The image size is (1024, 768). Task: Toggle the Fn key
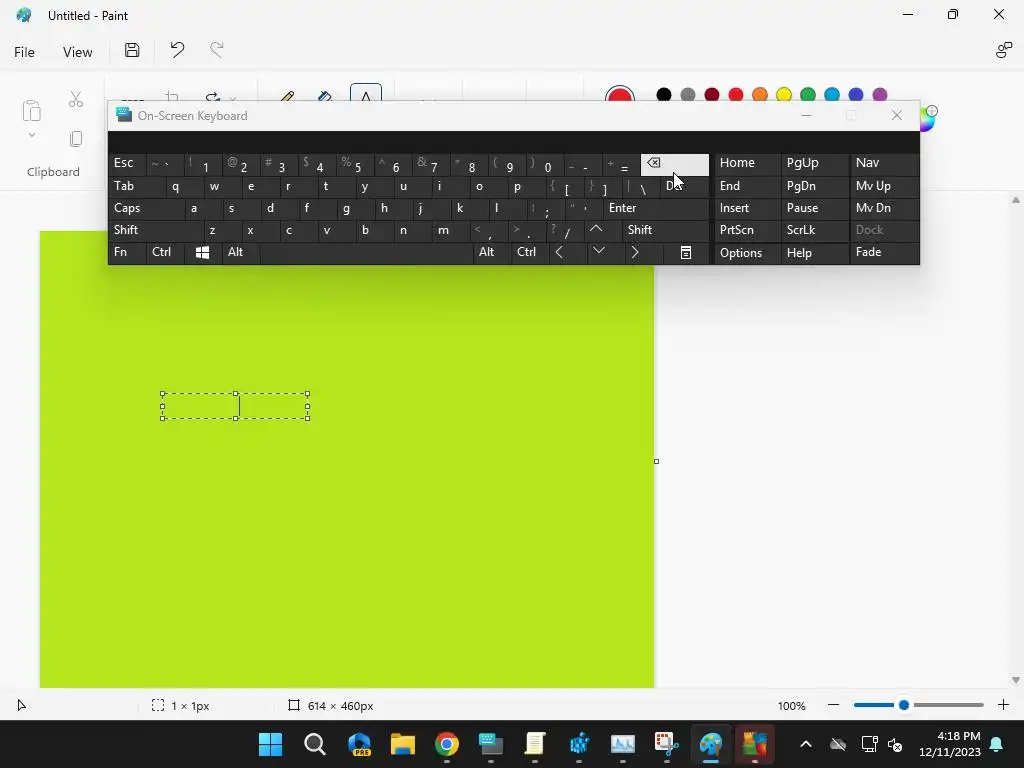pos(127,252)
